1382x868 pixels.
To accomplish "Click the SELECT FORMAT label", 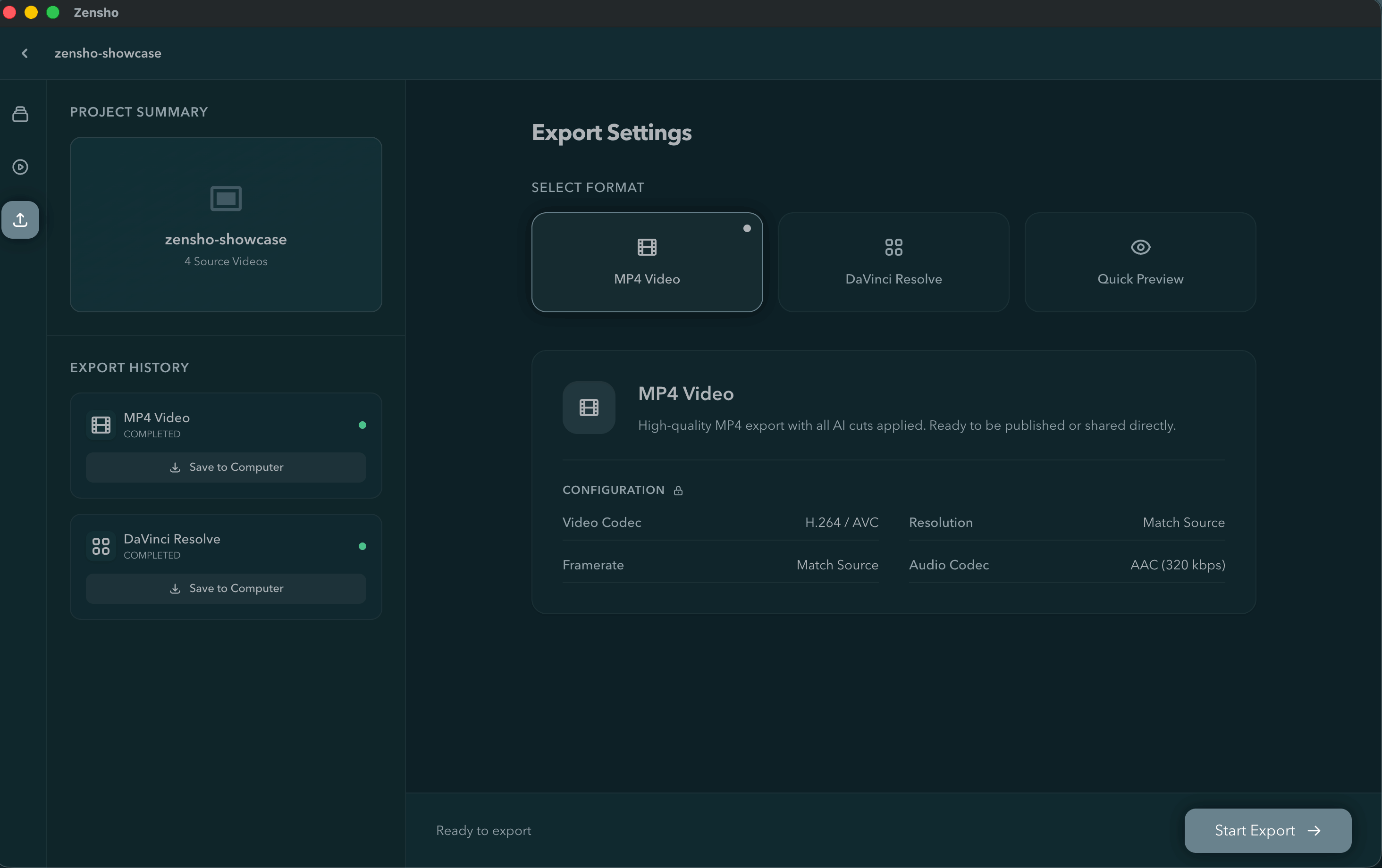I will (x=588, y=188).
